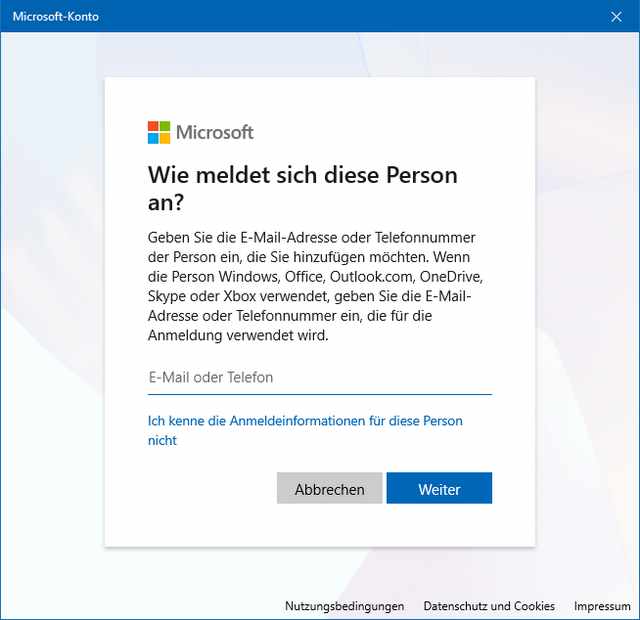Open the Datenschutz und Cookies link
This screenshot has height=620, width=640.
point(489,606)
